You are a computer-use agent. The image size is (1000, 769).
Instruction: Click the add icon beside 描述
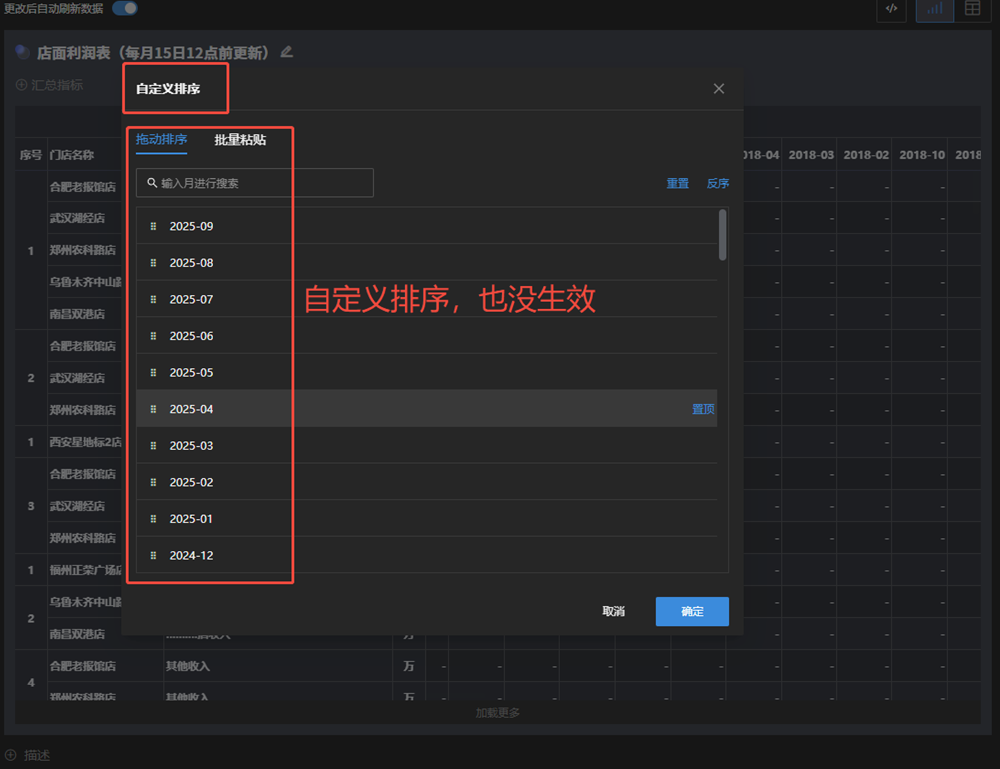coord(10,756)
